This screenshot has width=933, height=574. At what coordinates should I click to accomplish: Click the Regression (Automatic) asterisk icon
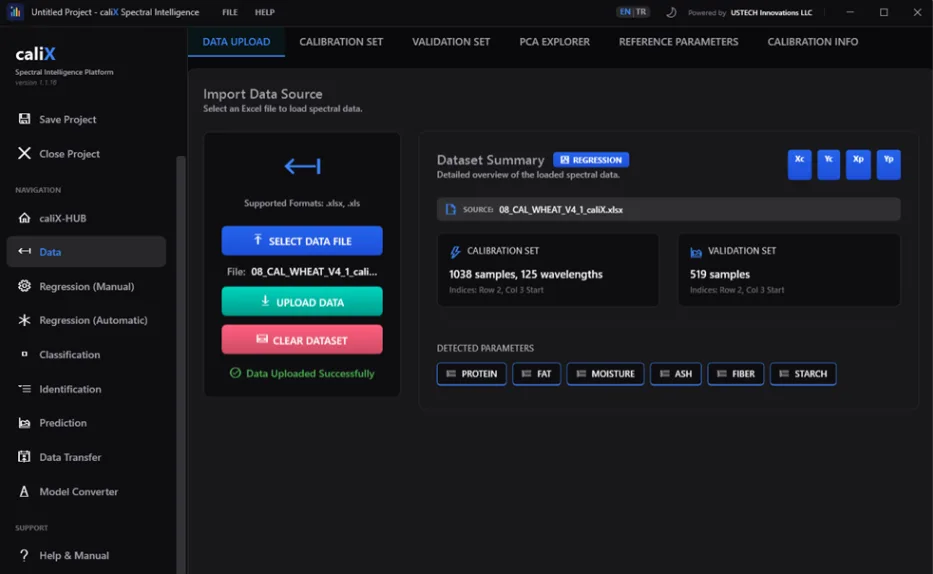pyautogui.click(x=24, y=320)
